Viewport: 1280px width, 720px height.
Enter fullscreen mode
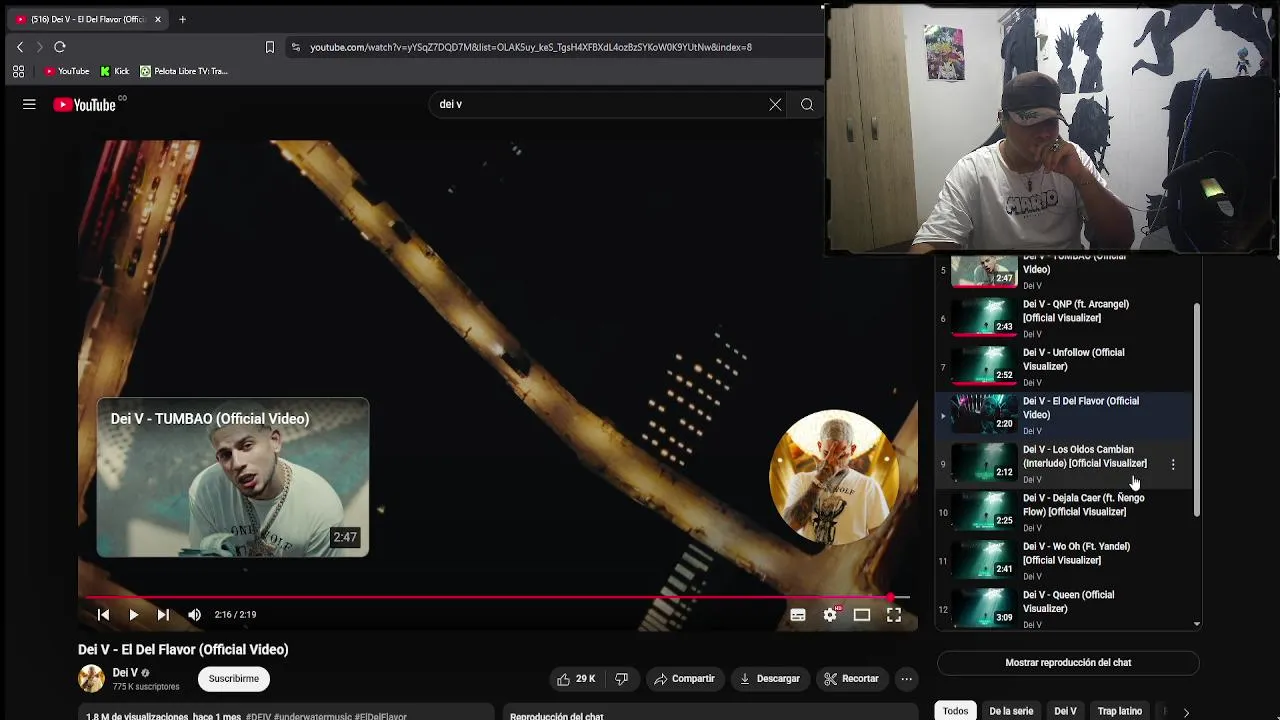(894, 615)
